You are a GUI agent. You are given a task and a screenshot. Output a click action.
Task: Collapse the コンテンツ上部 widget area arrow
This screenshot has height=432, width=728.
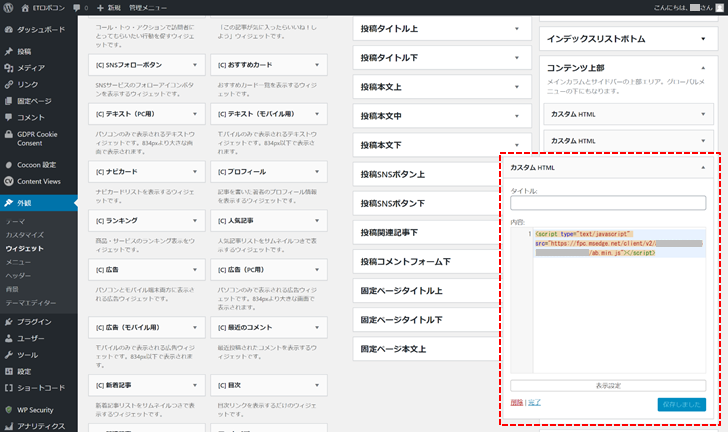point(703,68)
